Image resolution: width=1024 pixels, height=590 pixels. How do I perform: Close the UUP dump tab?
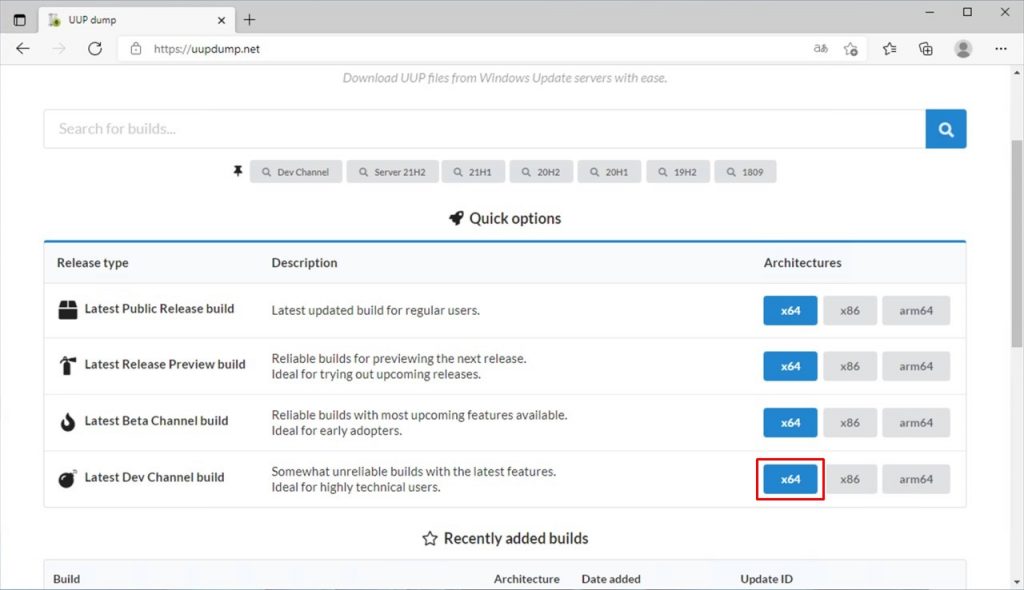pos(221,20)
